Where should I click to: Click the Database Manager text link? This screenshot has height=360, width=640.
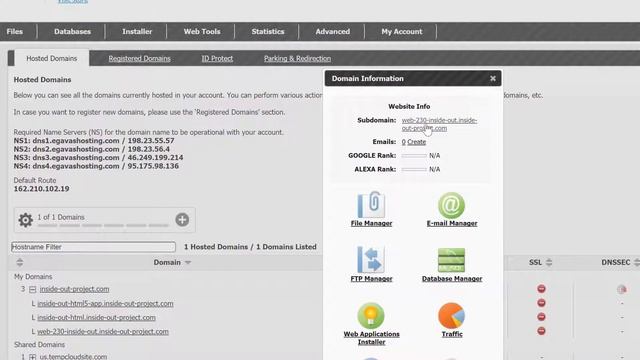452,279
